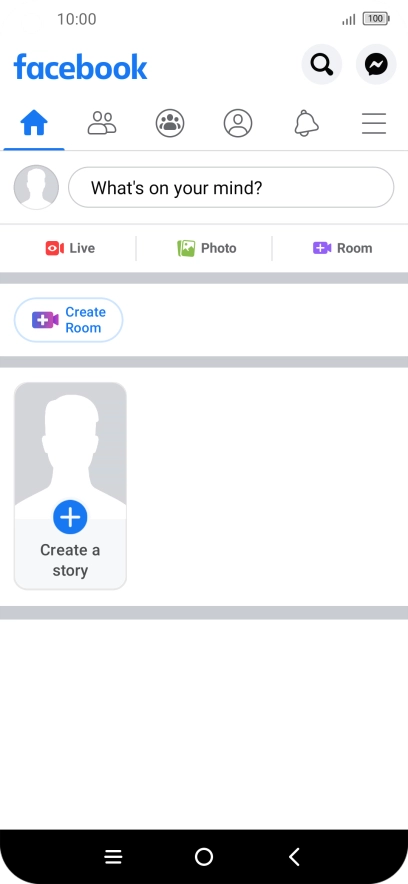Open the Create a story card
The height and width of the screenshot is (884, 408).
coord(70,486)
